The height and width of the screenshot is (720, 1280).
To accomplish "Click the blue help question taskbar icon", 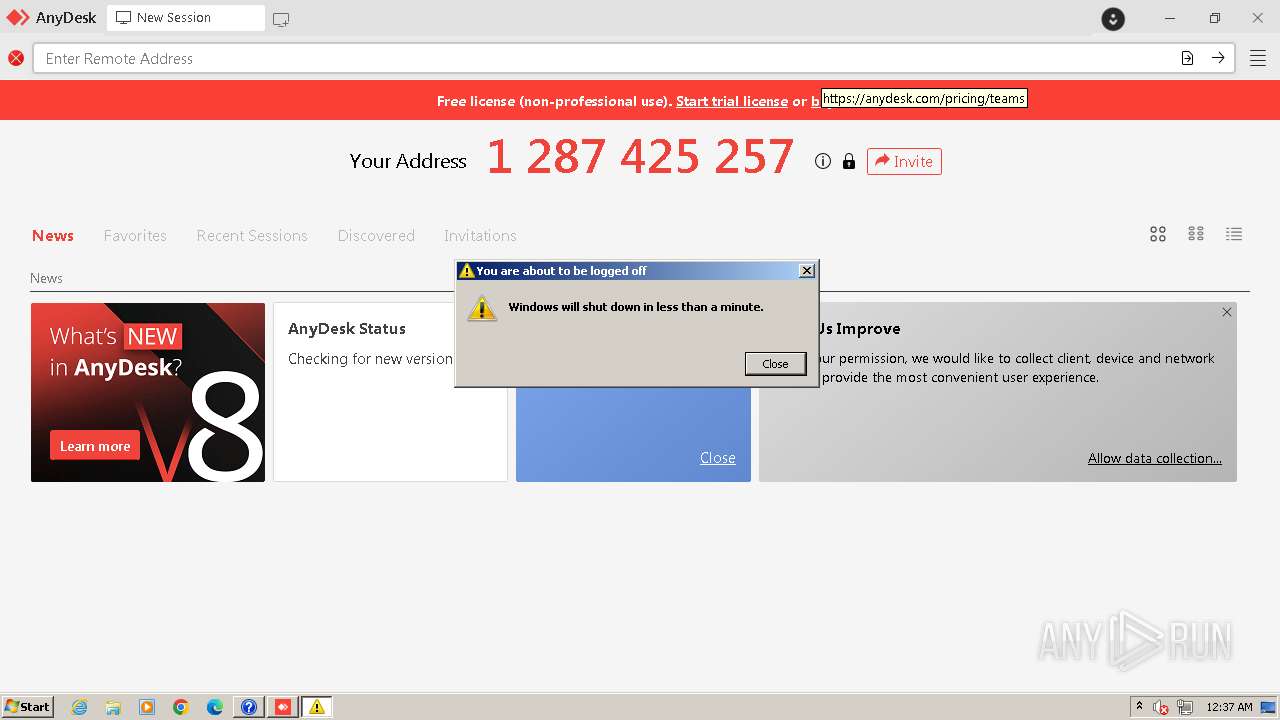I will (249, 707).
